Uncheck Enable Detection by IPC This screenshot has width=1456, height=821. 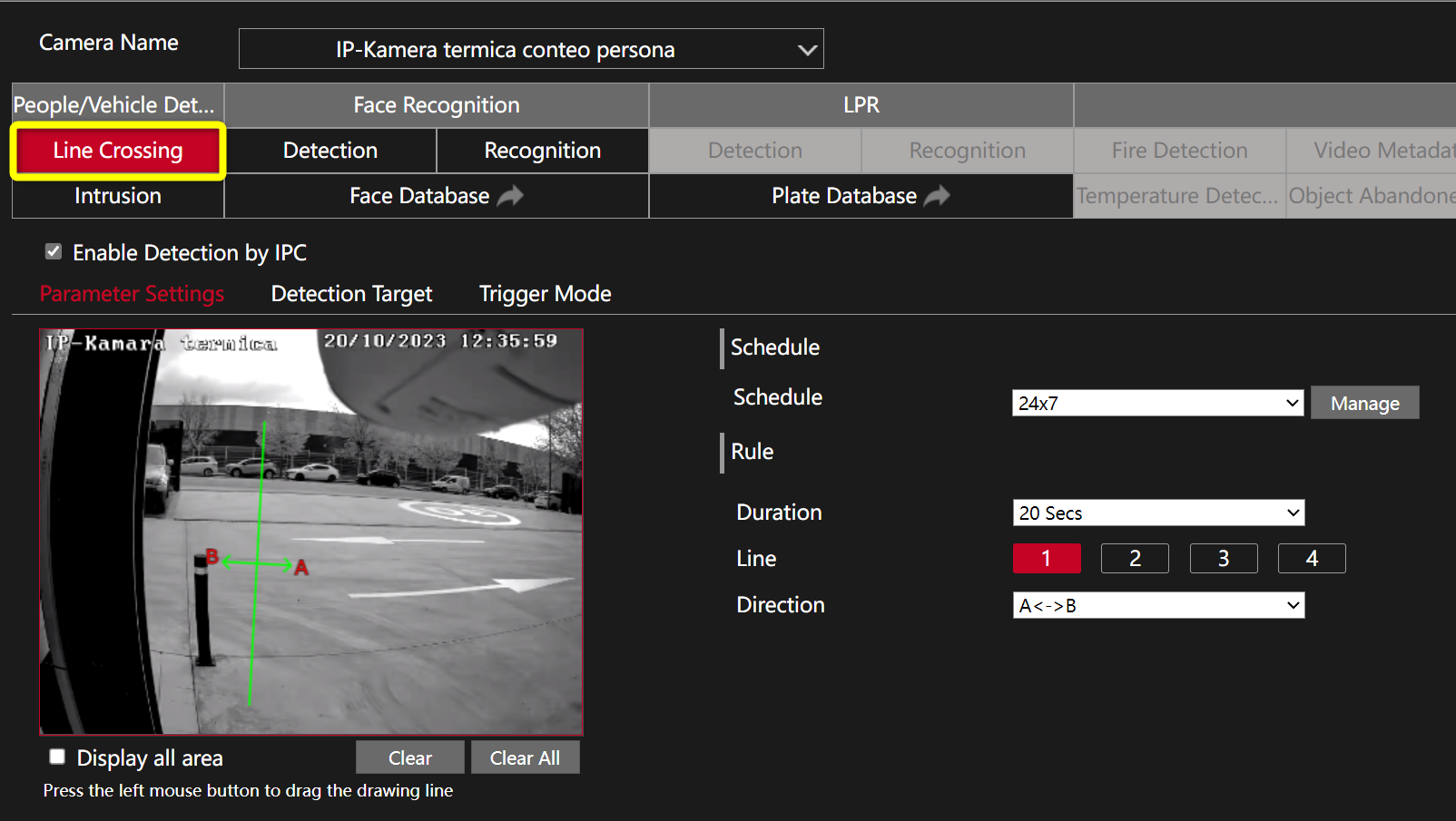coord(54,252)
